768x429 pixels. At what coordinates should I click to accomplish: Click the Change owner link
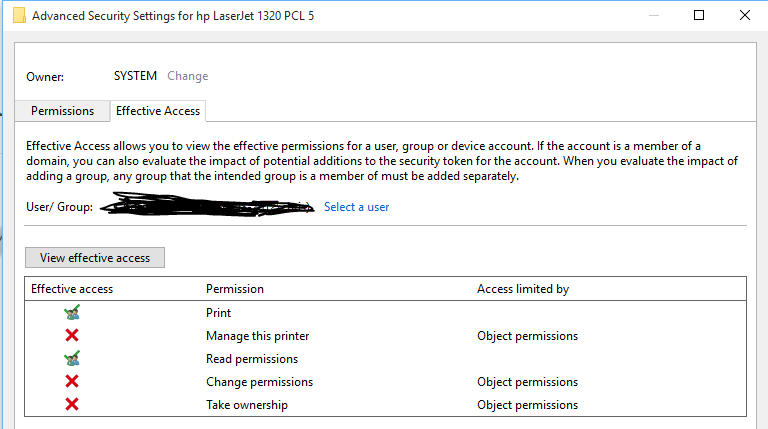coord(188,76)
